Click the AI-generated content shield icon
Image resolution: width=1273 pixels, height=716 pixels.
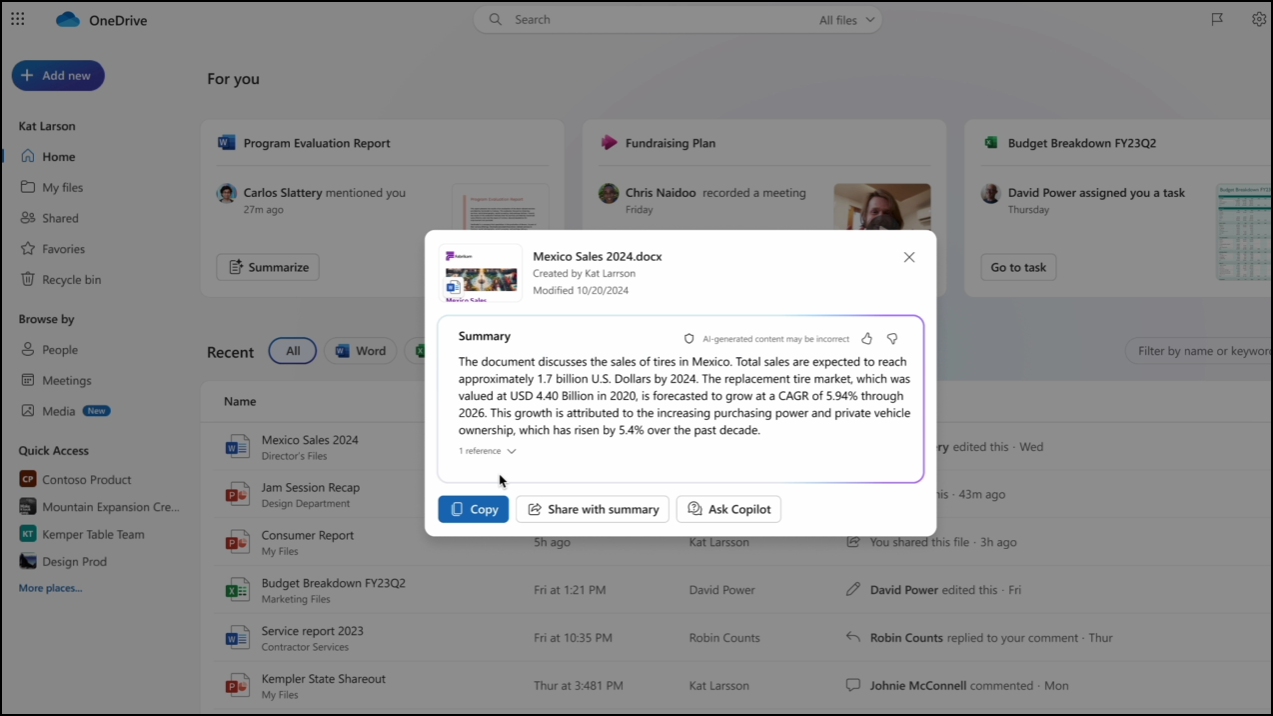689,339
